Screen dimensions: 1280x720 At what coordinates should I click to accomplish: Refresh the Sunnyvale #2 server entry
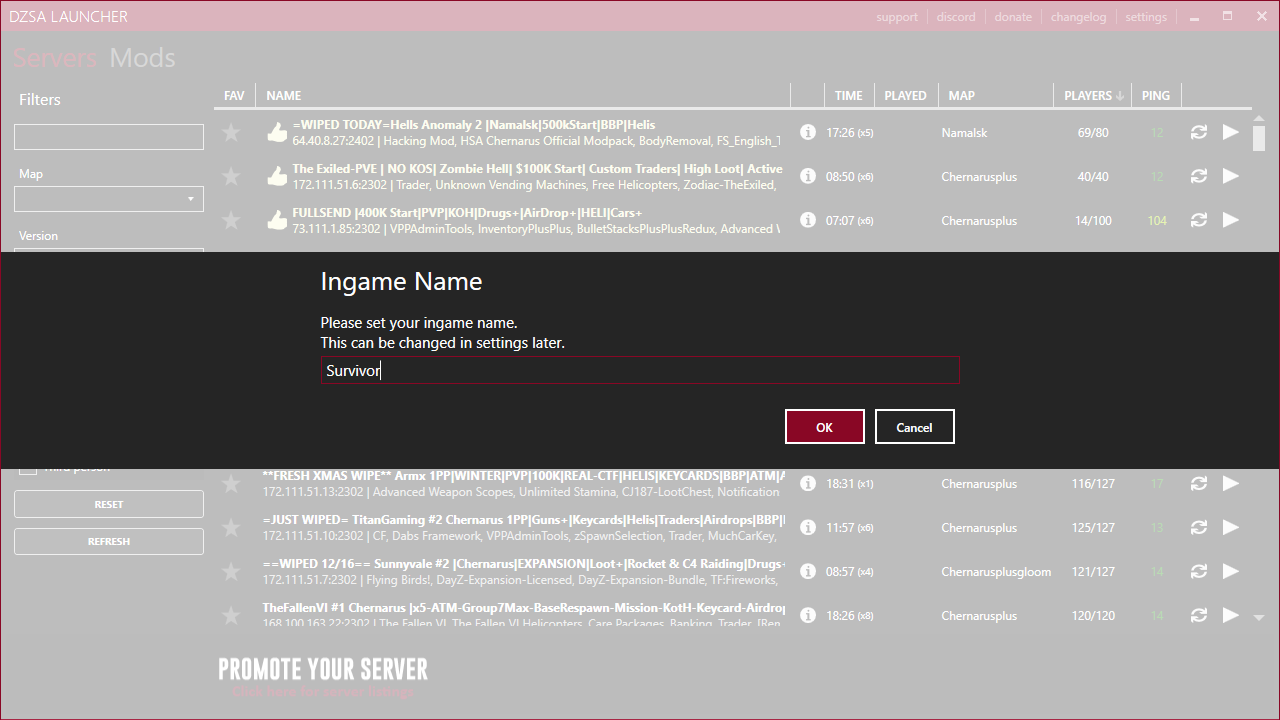tap(1198, 571)
